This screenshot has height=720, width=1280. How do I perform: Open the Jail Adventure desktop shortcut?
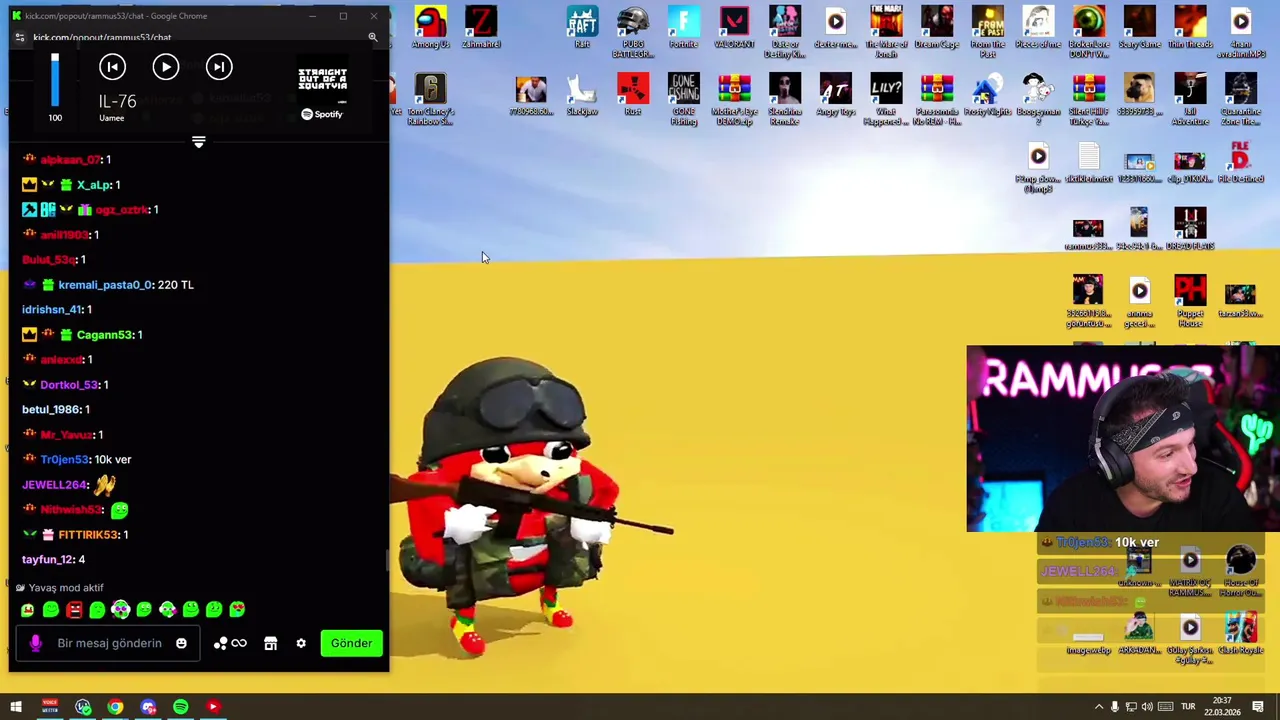coord(1190,99)
